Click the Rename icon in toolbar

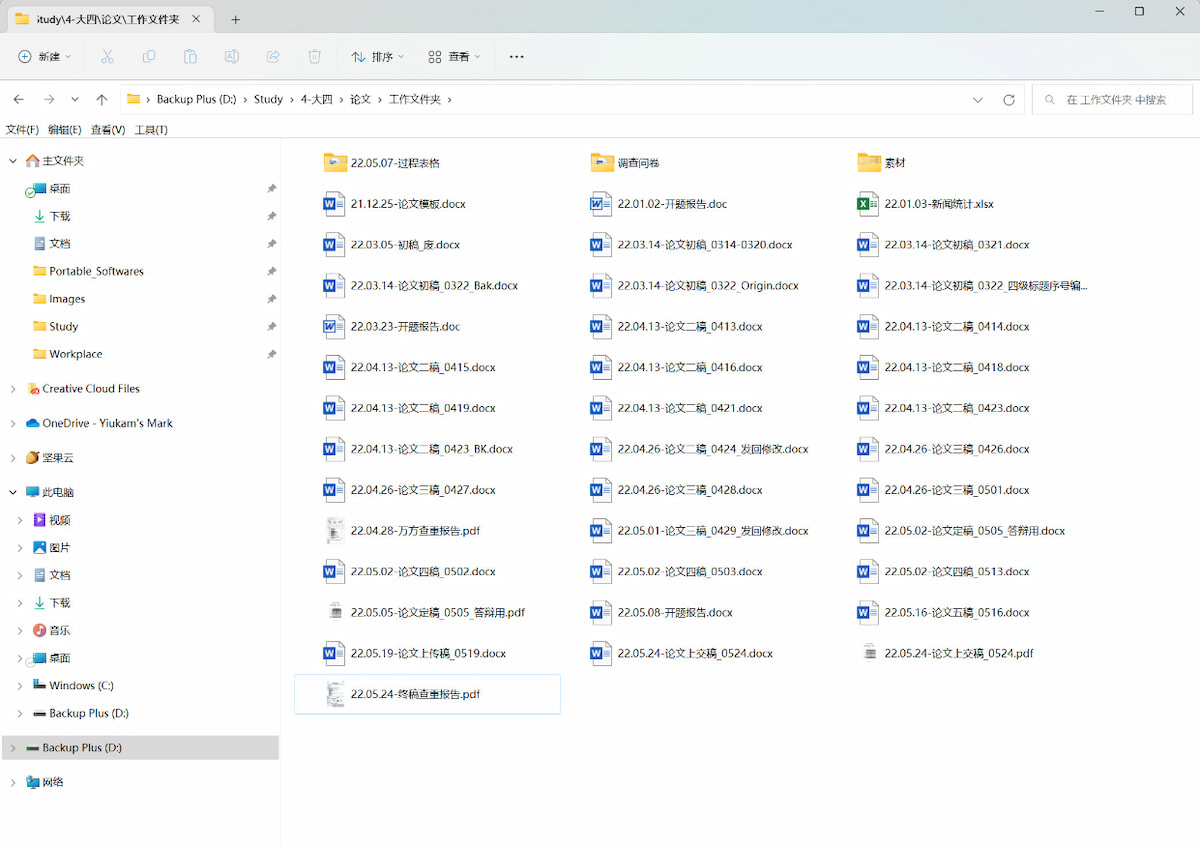click(x=231, y=57)
